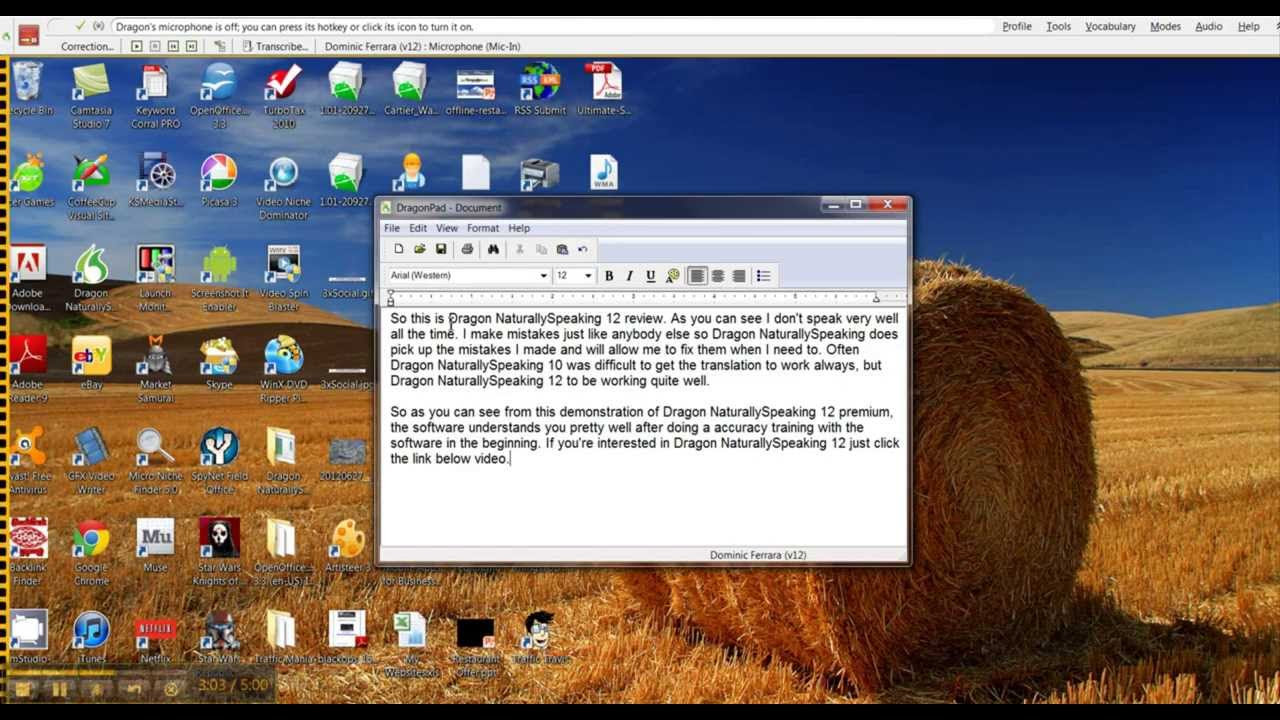Select the iTunes desktop icon
The height and width of the screenshot is (720, 1280).
click(91, 637)
